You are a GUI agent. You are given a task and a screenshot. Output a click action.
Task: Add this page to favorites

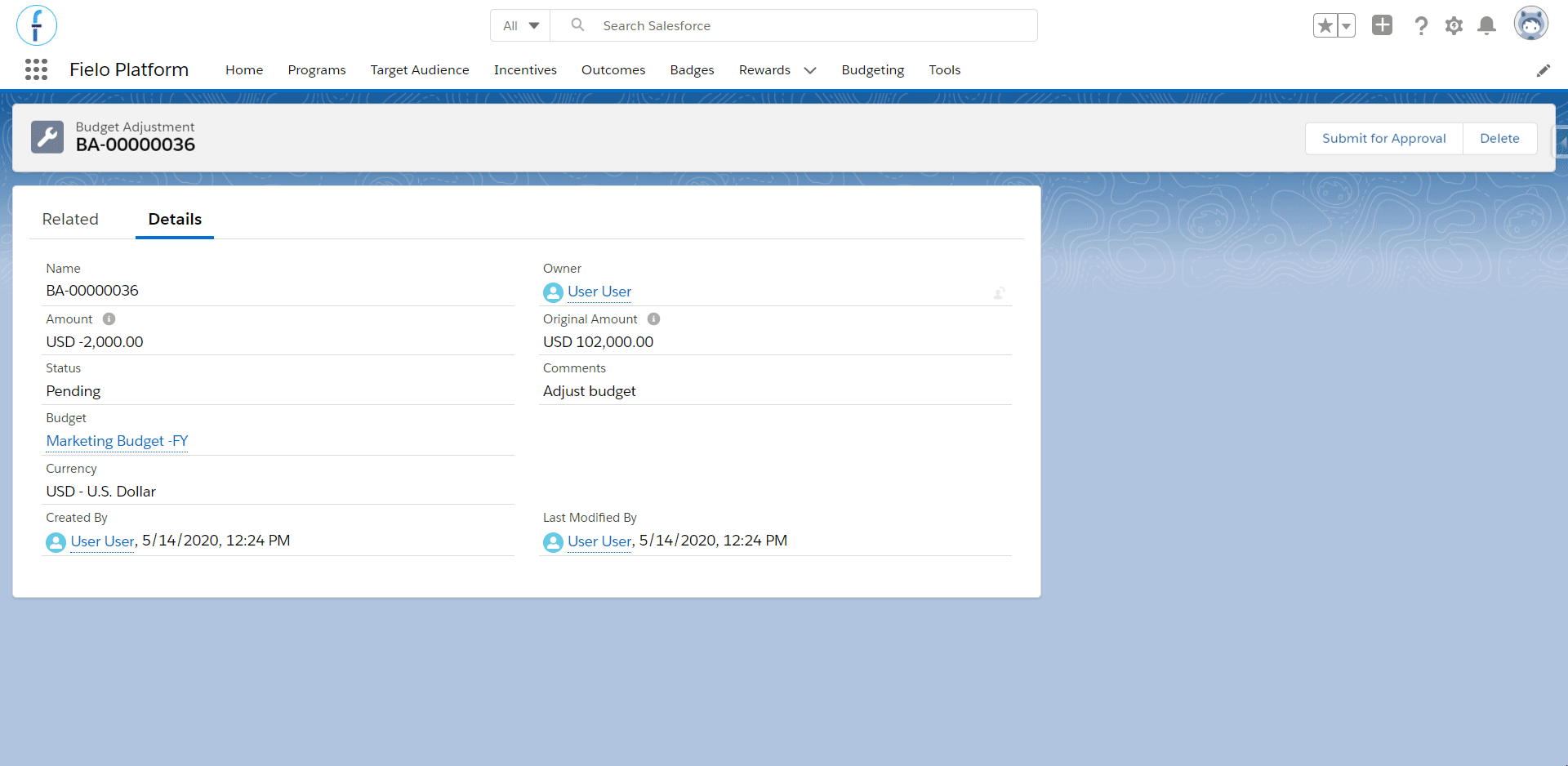click(1325, 26)
